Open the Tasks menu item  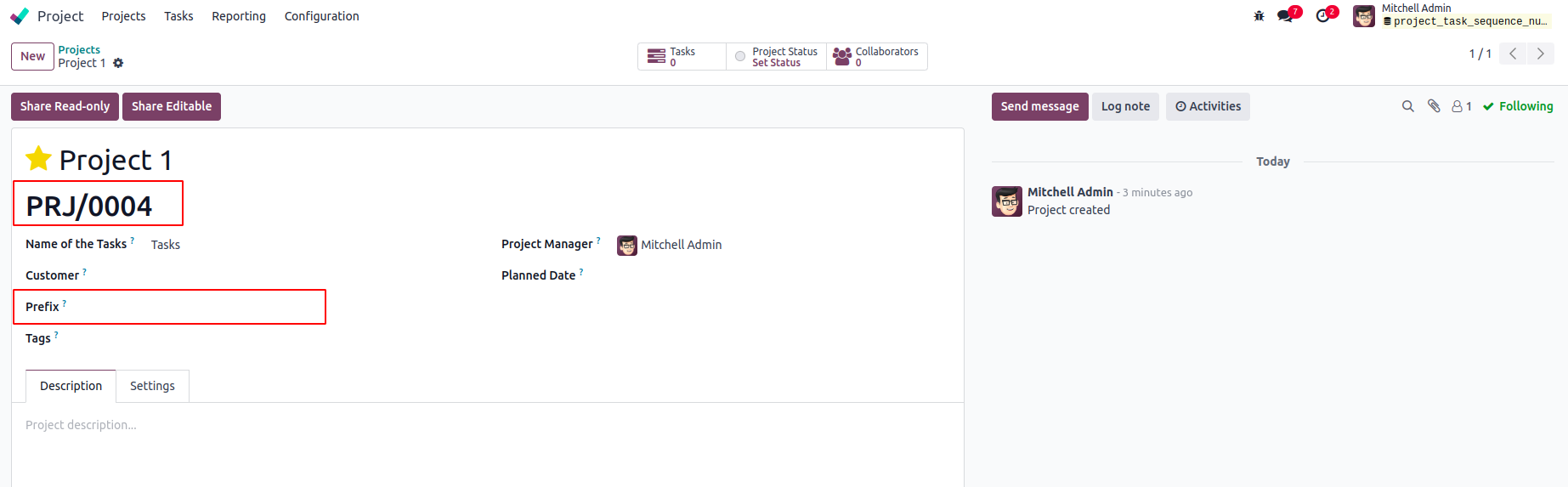click(x=178, y=16)
